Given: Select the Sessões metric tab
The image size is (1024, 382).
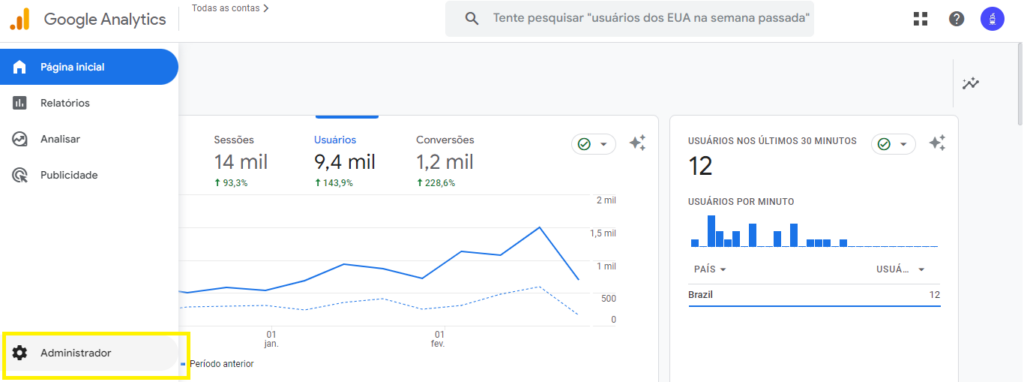Looking at the screenshot, I should [241, 161].
